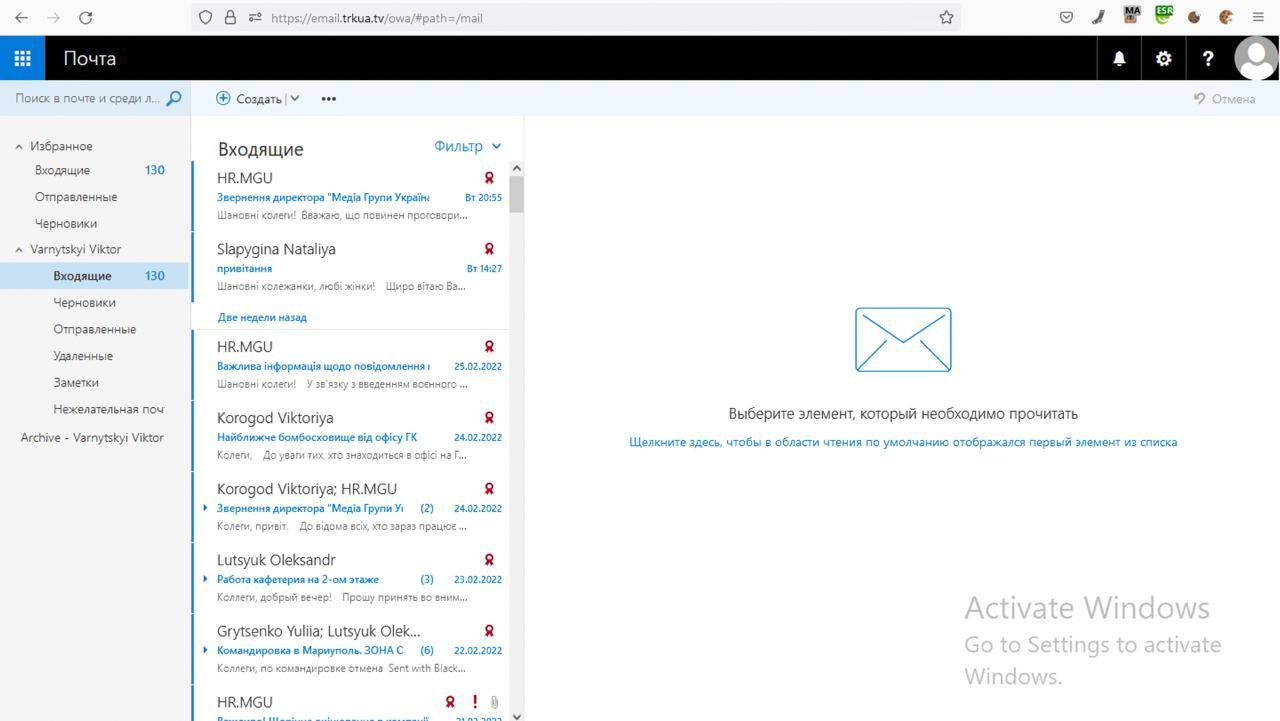Collapse the Varnytskyi Viktor folder tree

point(19,250)
